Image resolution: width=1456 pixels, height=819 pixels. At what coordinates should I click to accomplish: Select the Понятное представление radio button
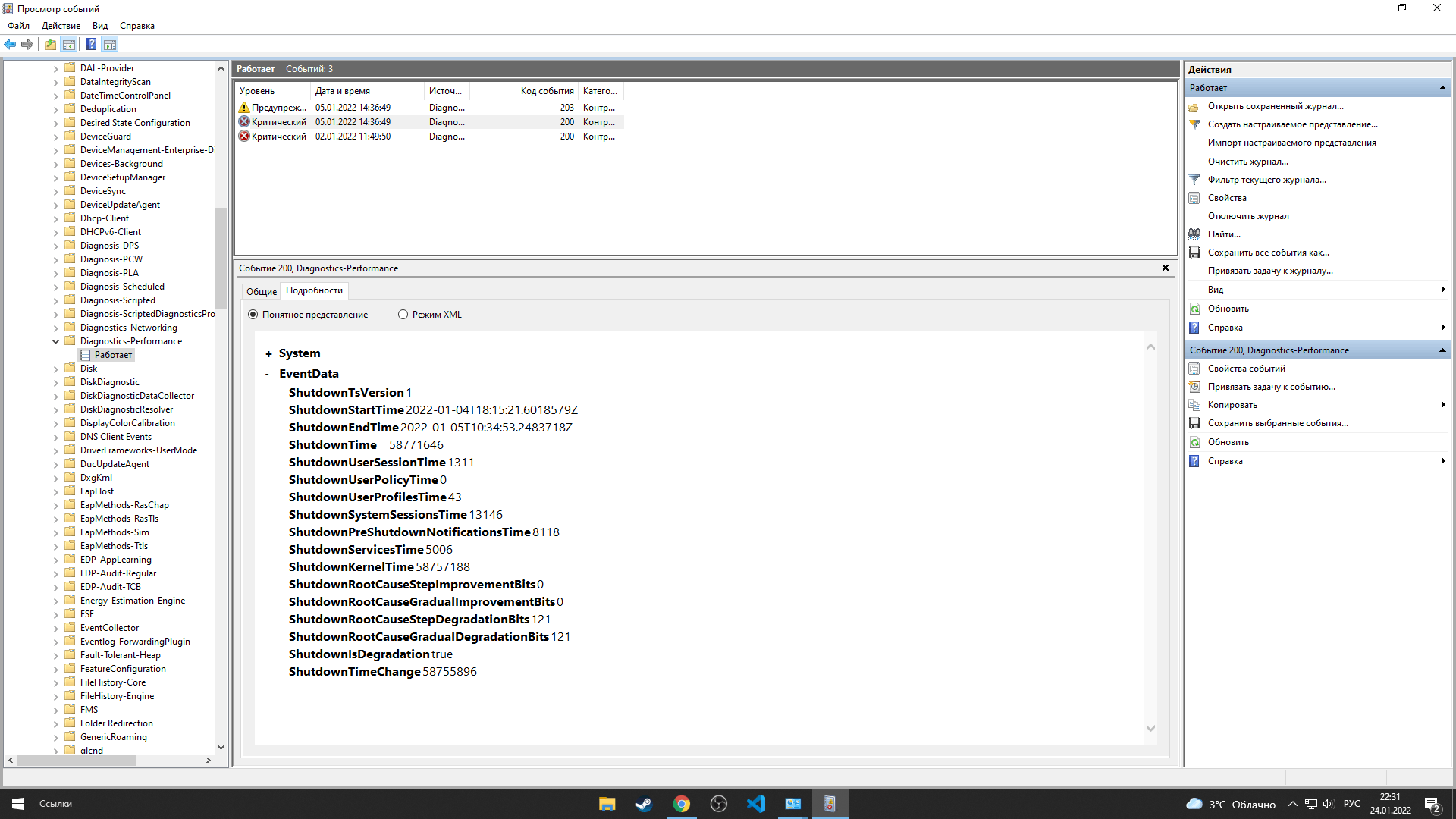254,314
